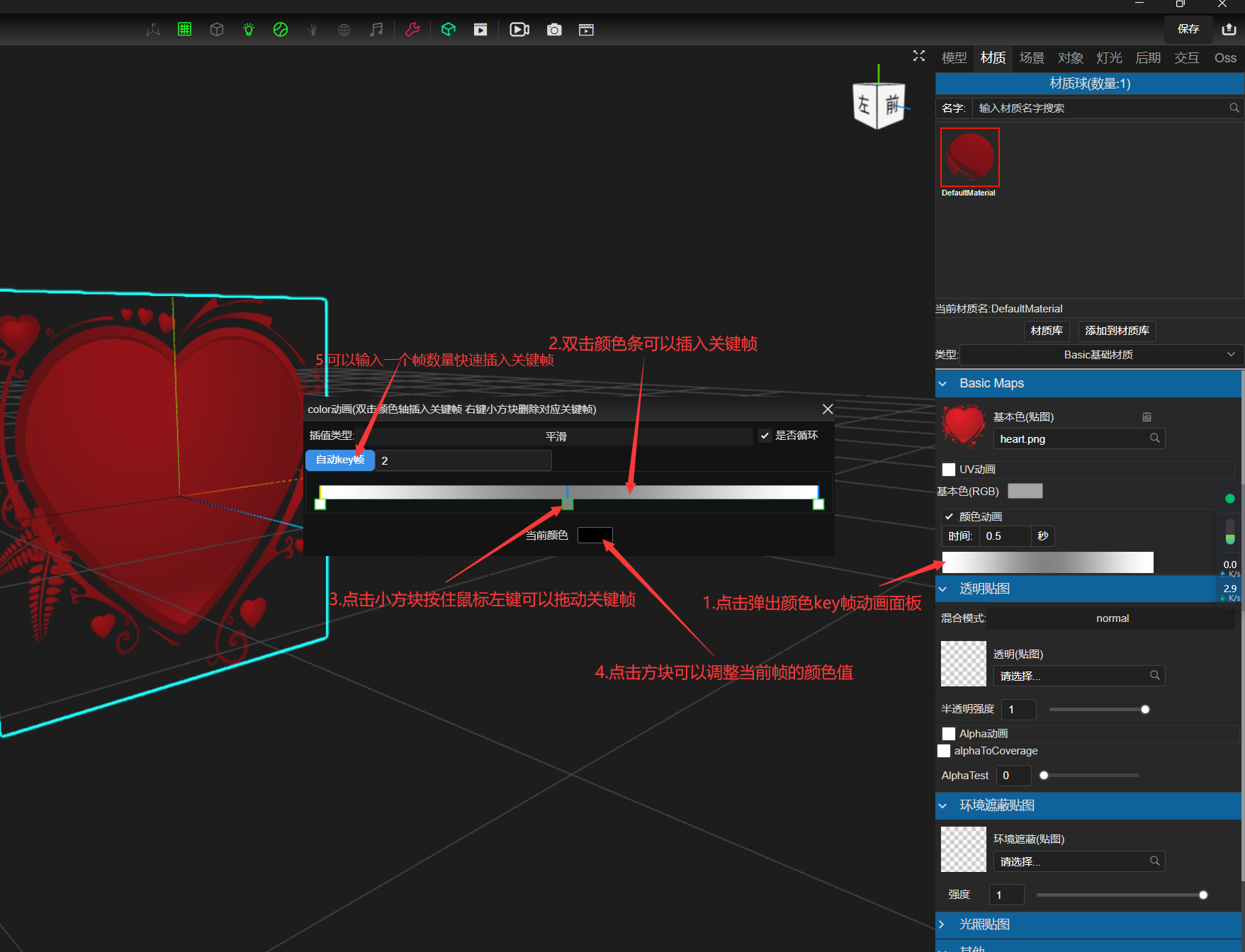This screenshot has width=1245, height=952.
Task: Select the DefaultMaterial thumbnail
Action: click(x=969, y=157)
